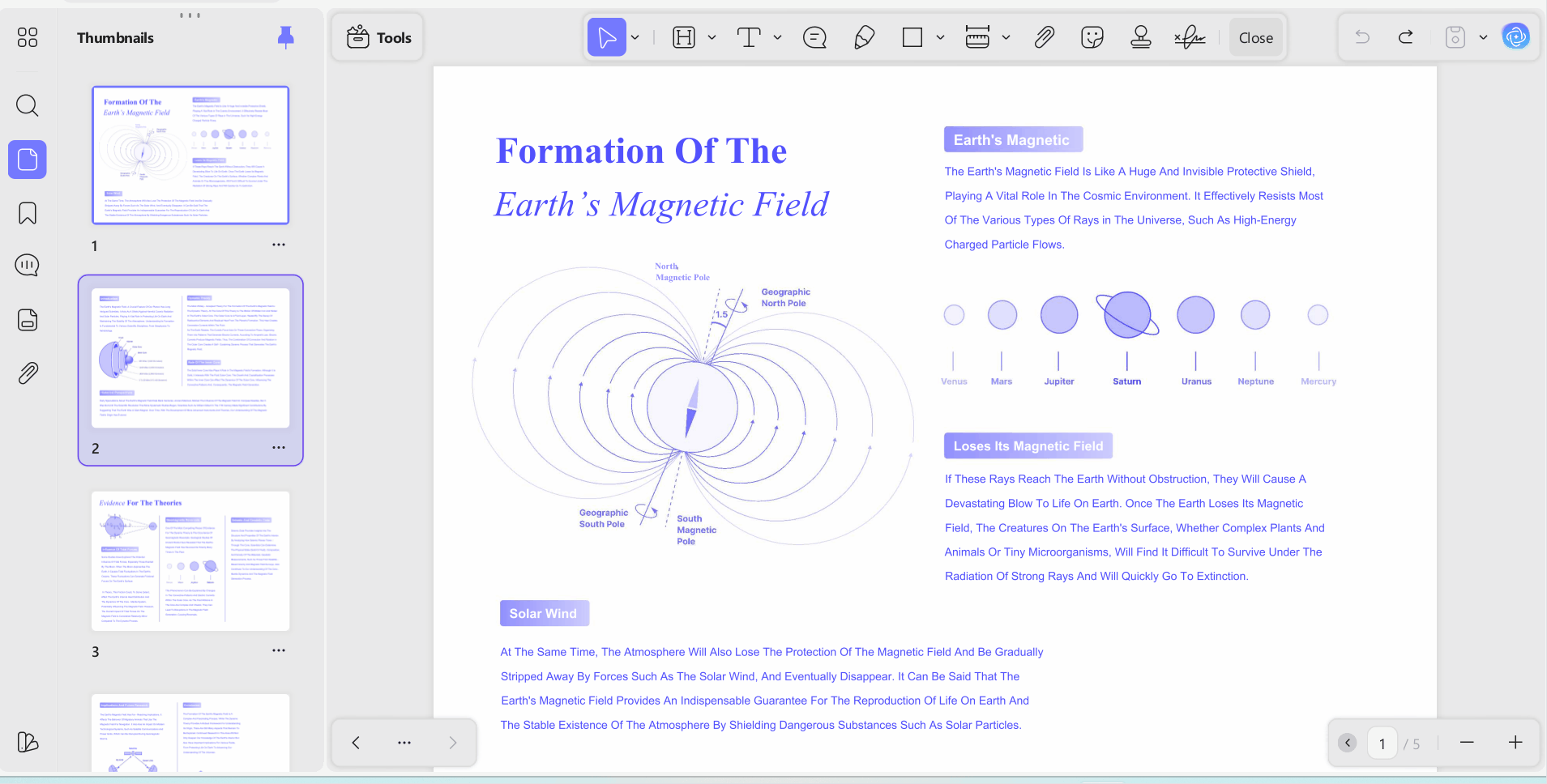Viewport: 1547px width, 784px height.
Task: Select the pencil drawing tool
Action: click(x=865, y=37)
